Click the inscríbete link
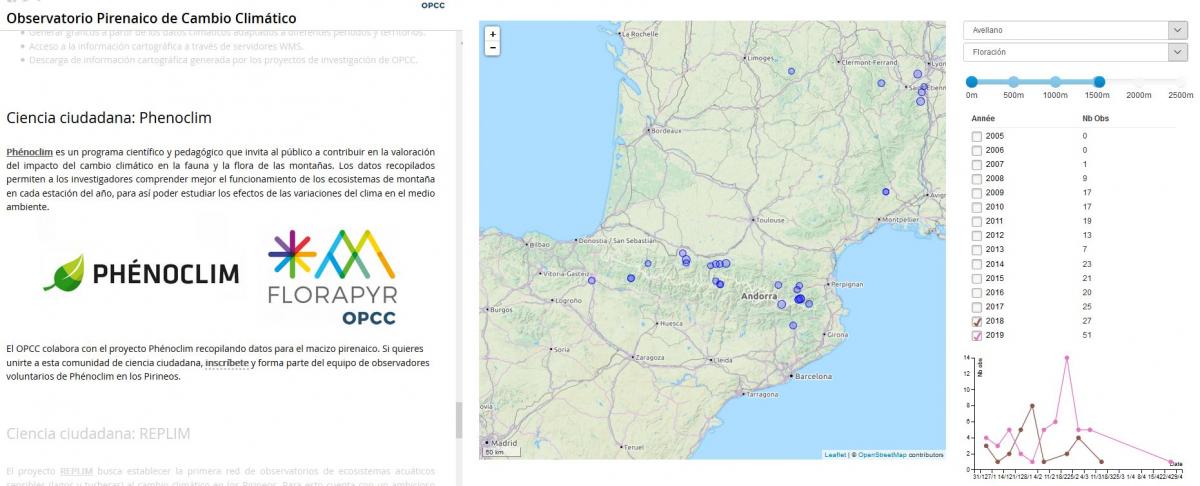 coord(228,362)
